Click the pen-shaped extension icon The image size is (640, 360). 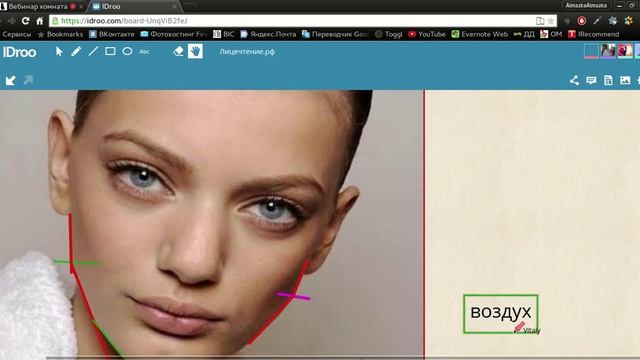coord(597,21)
